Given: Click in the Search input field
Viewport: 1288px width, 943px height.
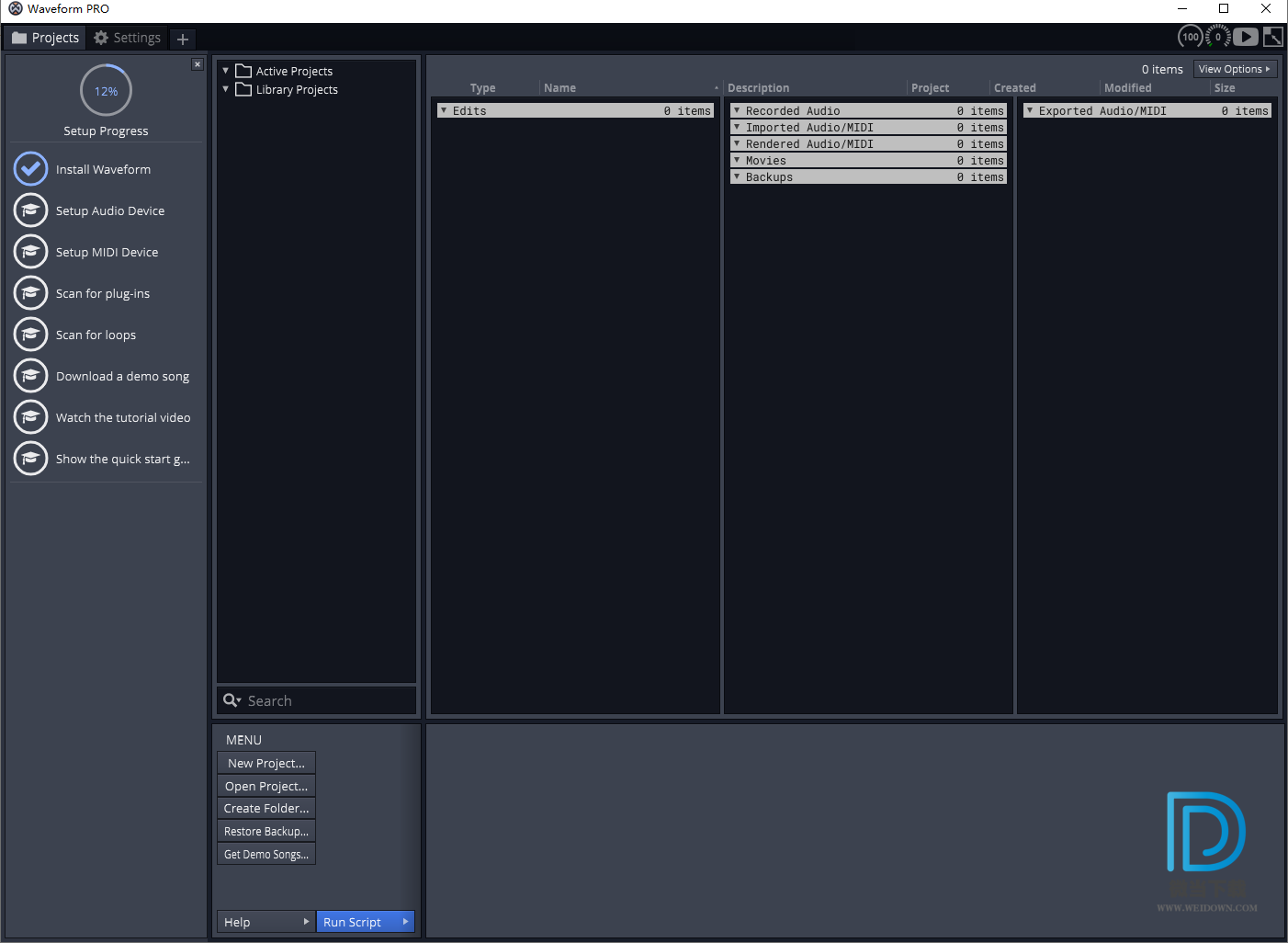Looking at the screenshot, I should [x=317, y=700].
